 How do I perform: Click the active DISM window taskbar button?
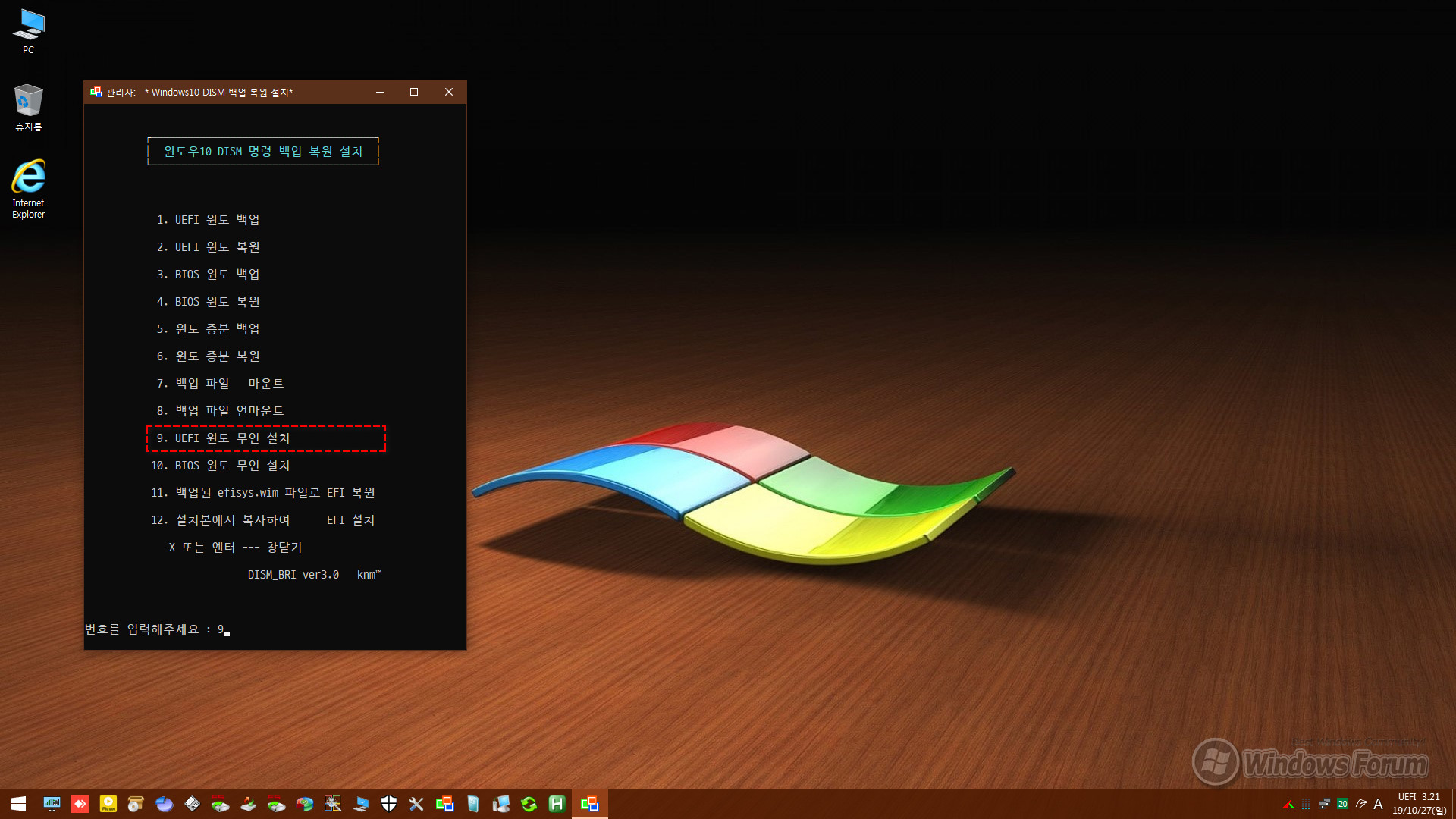coord(589,804)
